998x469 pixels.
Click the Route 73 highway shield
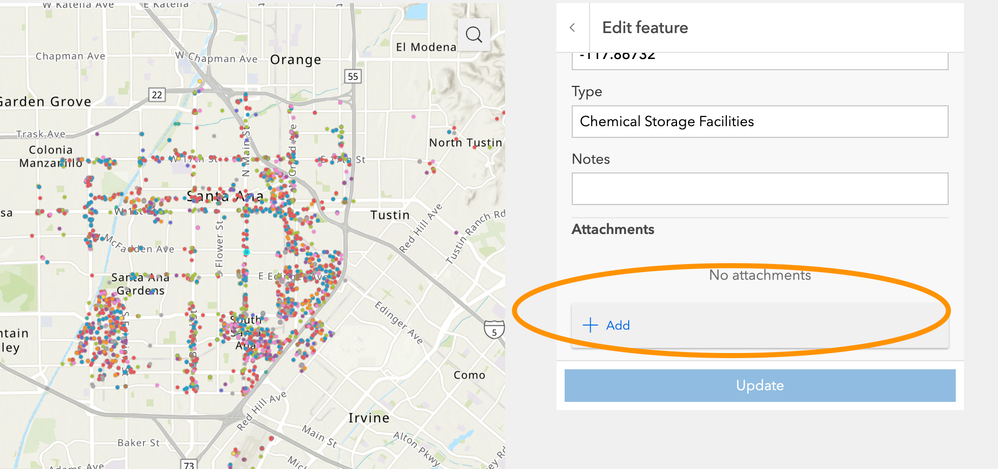190,465
